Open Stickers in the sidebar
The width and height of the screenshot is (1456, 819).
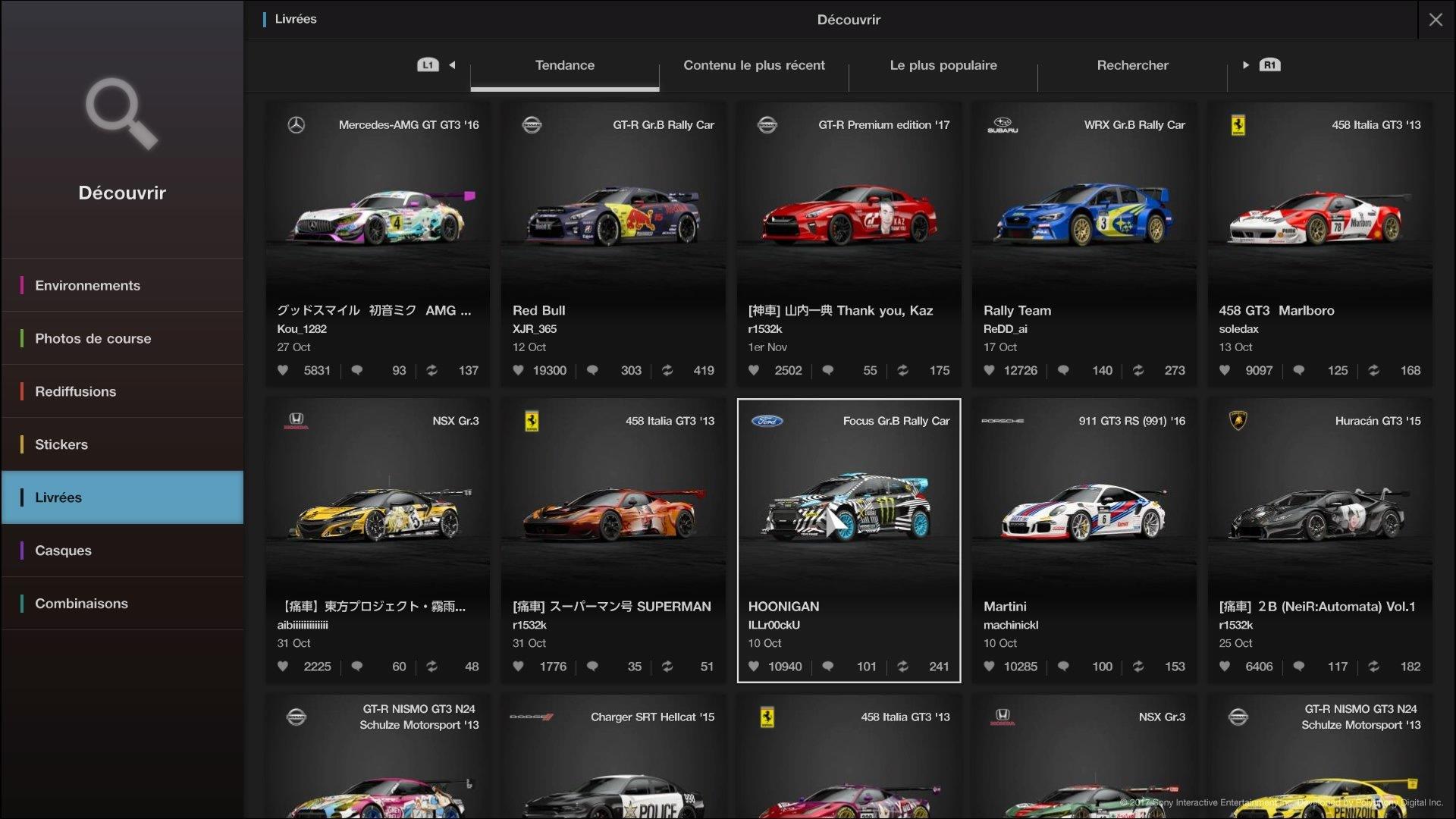[x=122, y=444]
